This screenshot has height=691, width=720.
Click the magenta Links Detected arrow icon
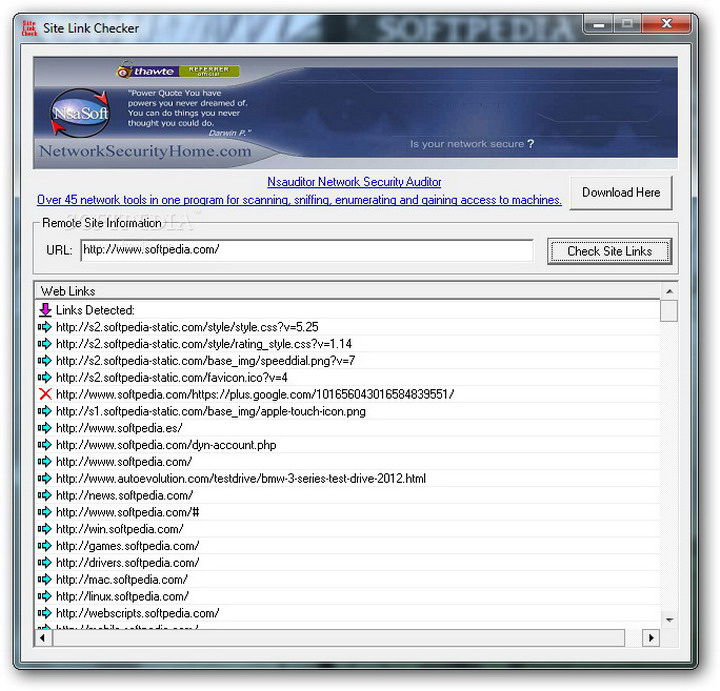[44, 310]
